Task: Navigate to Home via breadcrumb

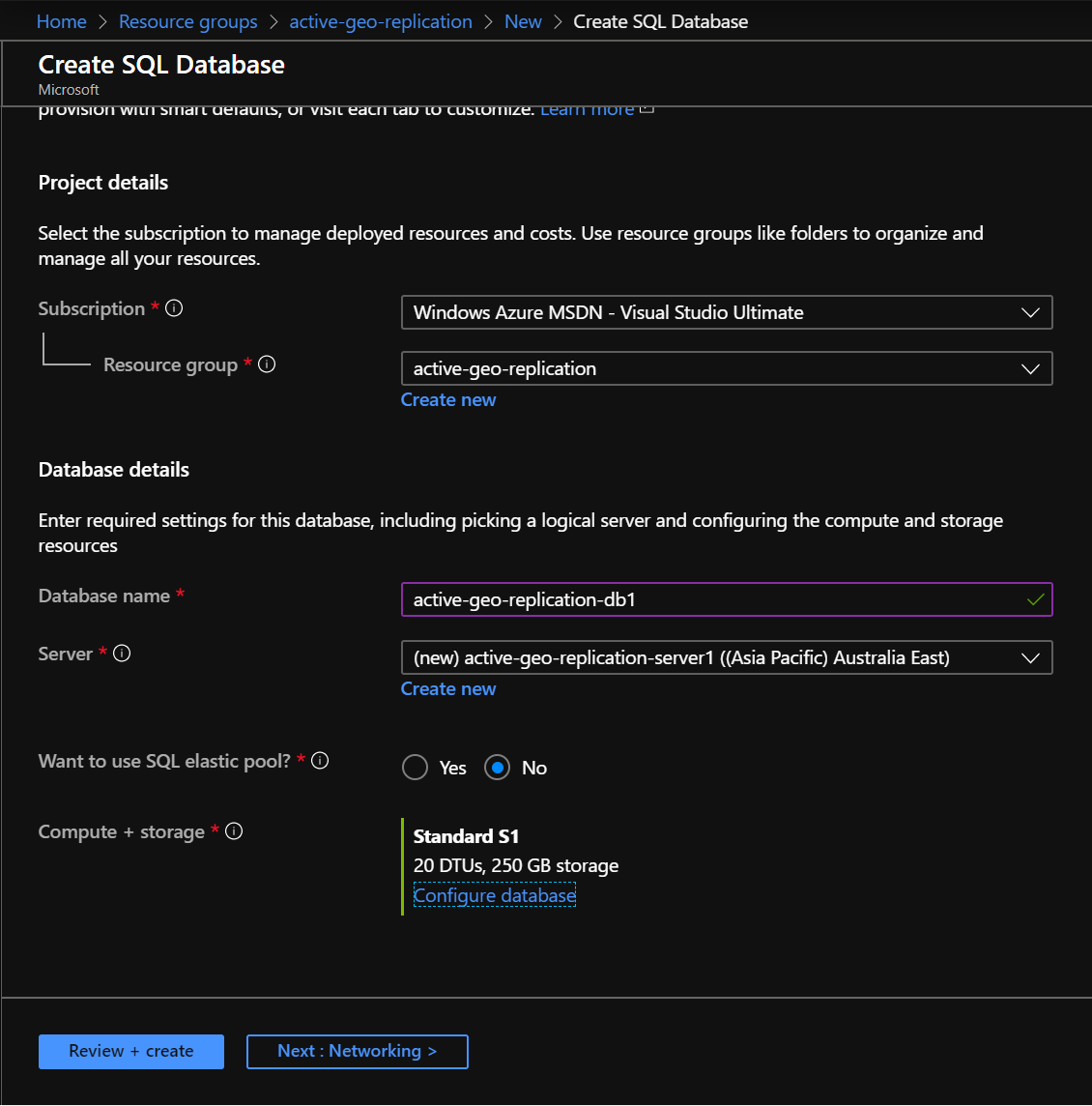Action: pos(61,20)
